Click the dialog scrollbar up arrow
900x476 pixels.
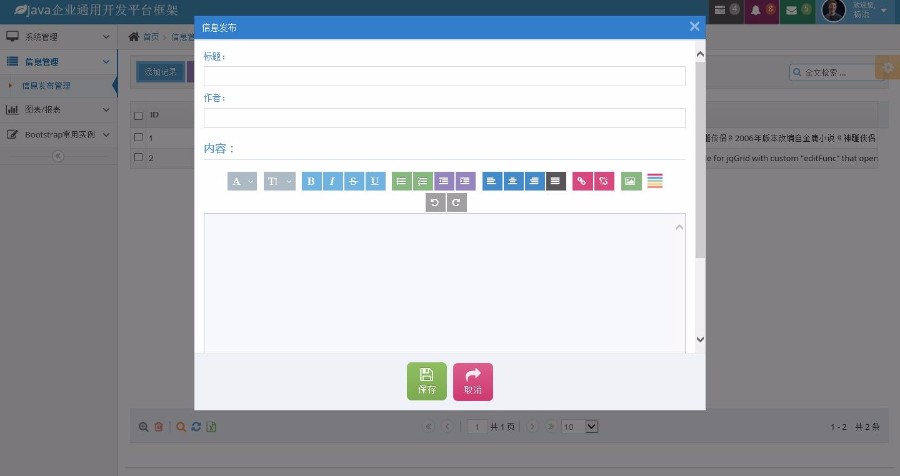click(700, 55)
